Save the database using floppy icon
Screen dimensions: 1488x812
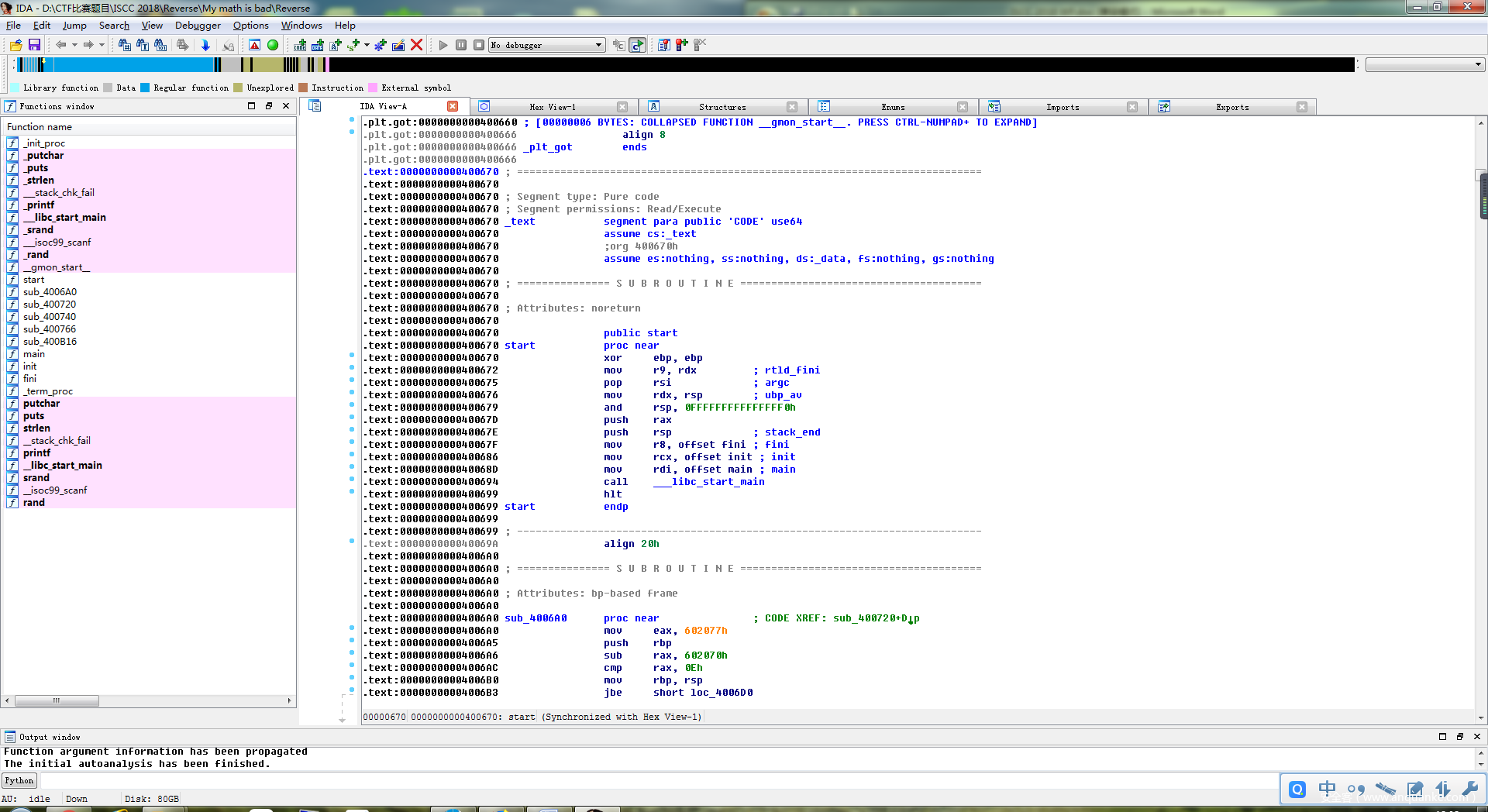(x=34, y=45)
